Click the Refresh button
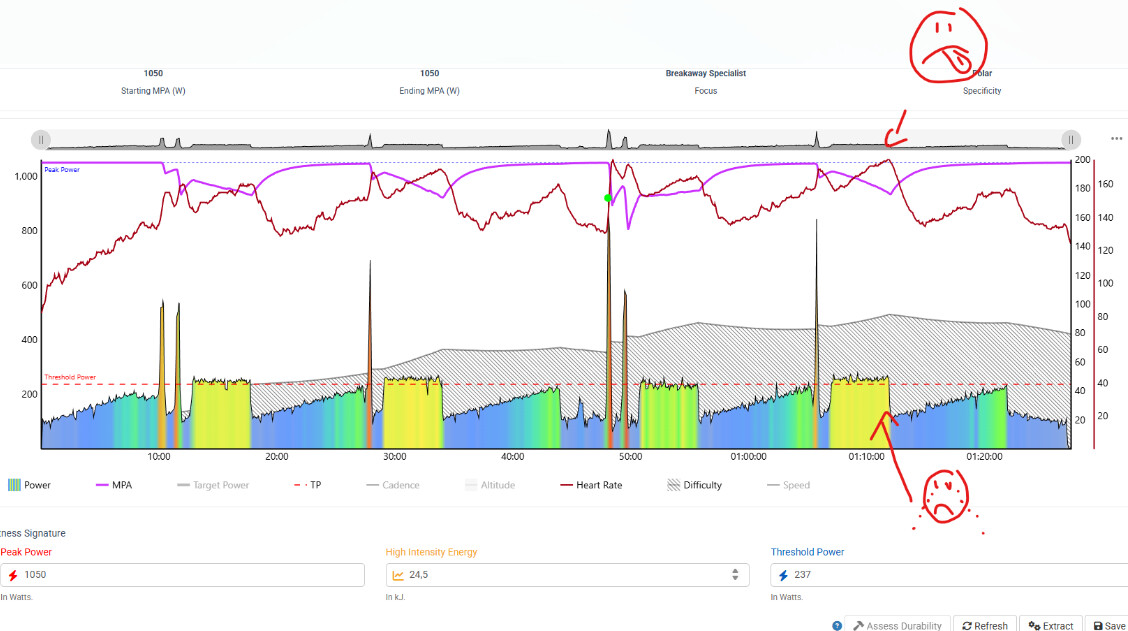The width and height of the screenshot is (1128, 631). [x=984, y=625]
